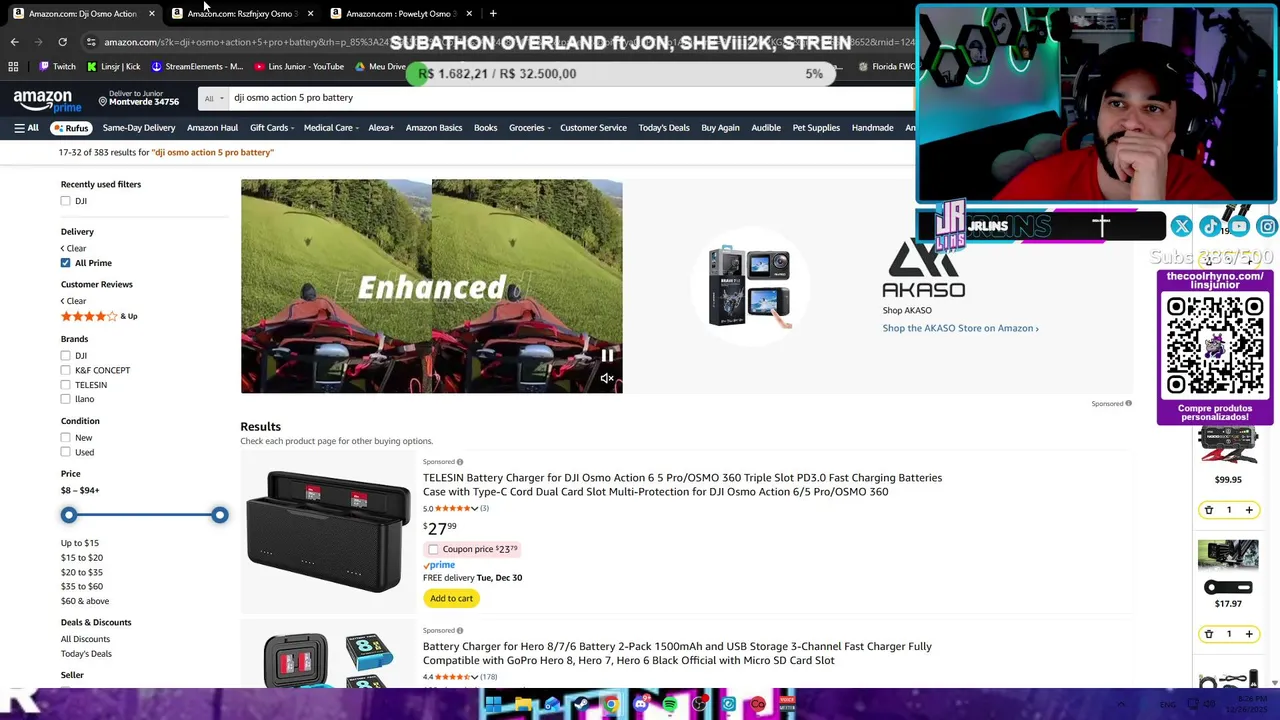Click the minimum price slider handle
Image resolution: width=1280 pixels, height=720 pixels.
[68, 515]
